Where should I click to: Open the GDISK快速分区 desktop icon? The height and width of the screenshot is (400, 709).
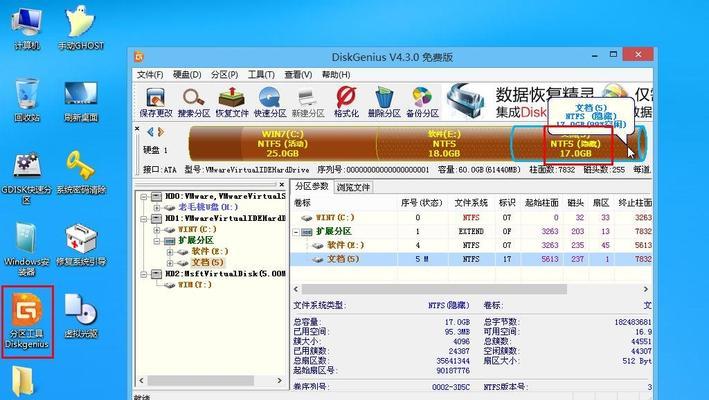pyautogui.click(x=27, y=179)
